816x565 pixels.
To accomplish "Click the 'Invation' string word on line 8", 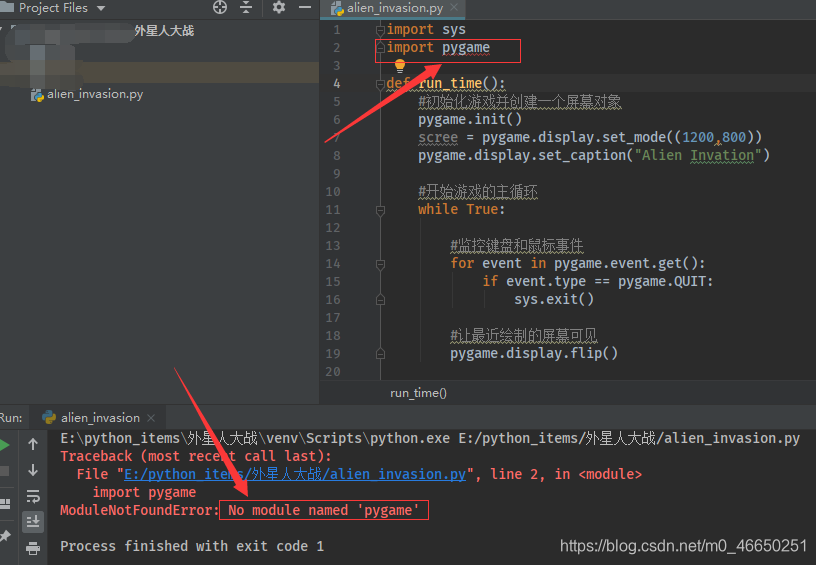I will point(722,155).
